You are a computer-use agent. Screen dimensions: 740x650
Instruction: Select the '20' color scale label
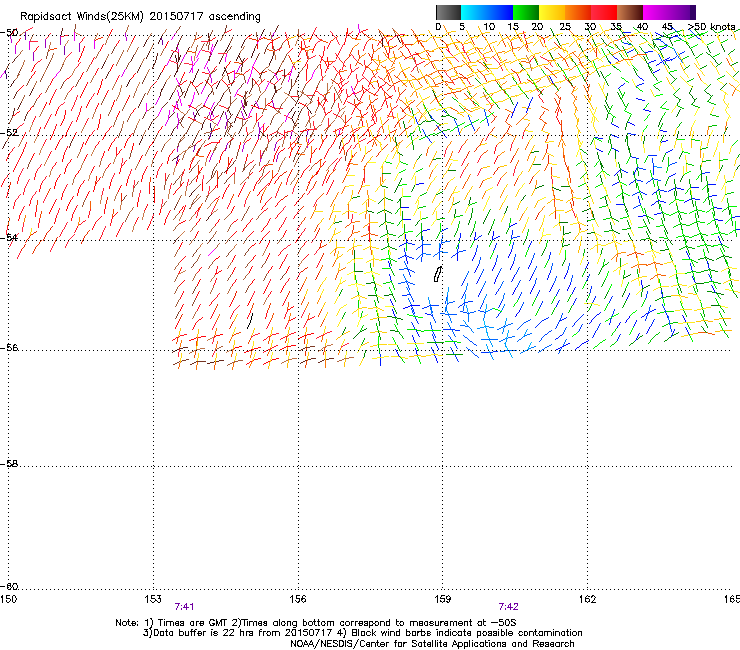537,27
